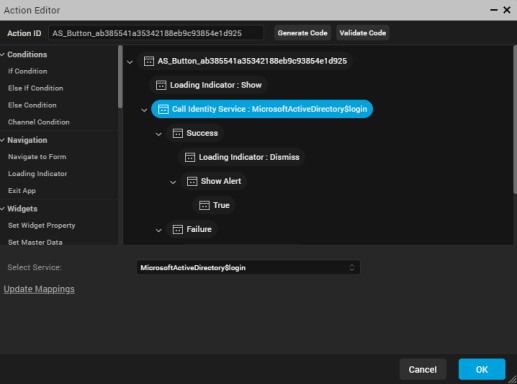Screen dimensions: 517x384
Task: Collapse the Failure branch
Action: (158, 230)
